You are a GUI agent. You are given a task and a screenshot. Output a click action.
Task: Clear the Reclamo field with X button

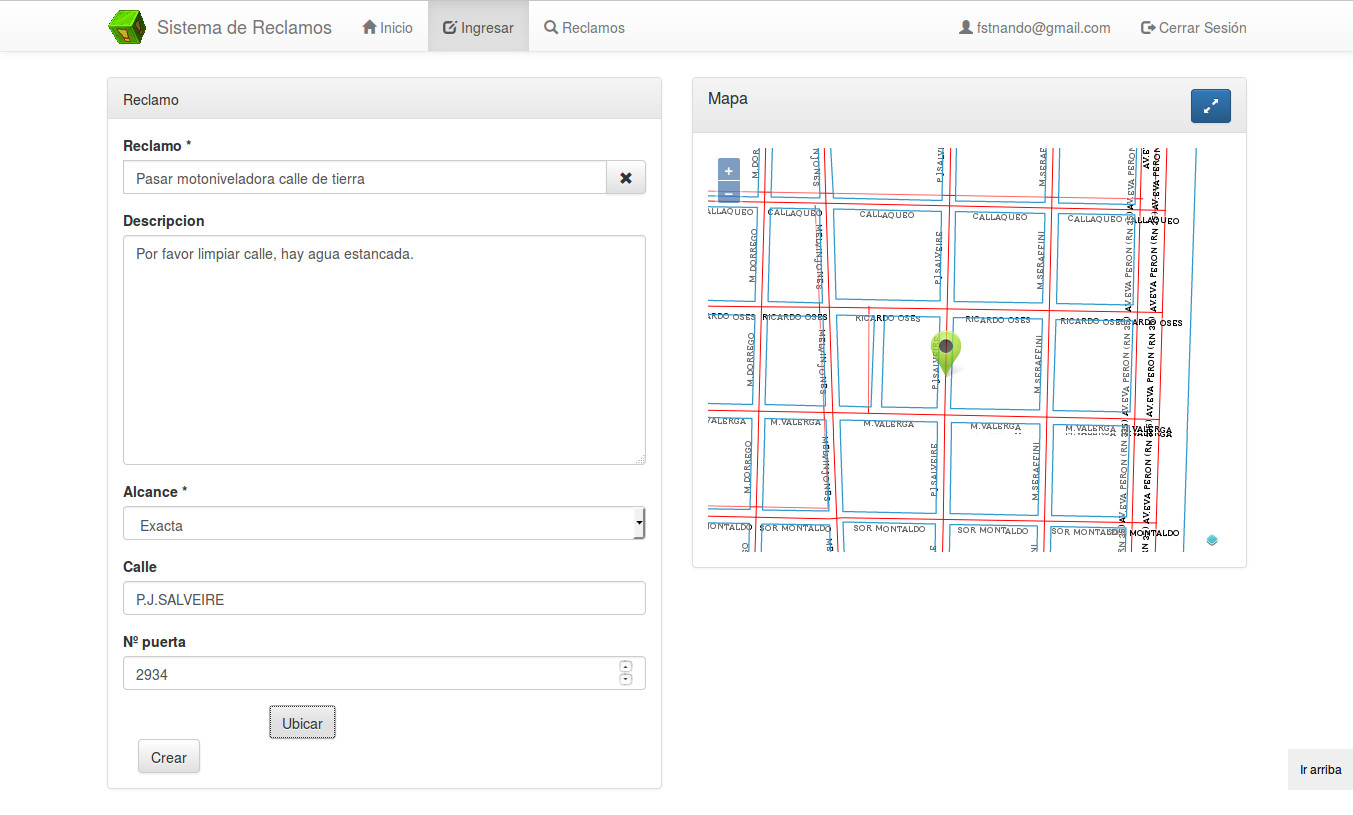pos(625,178)
